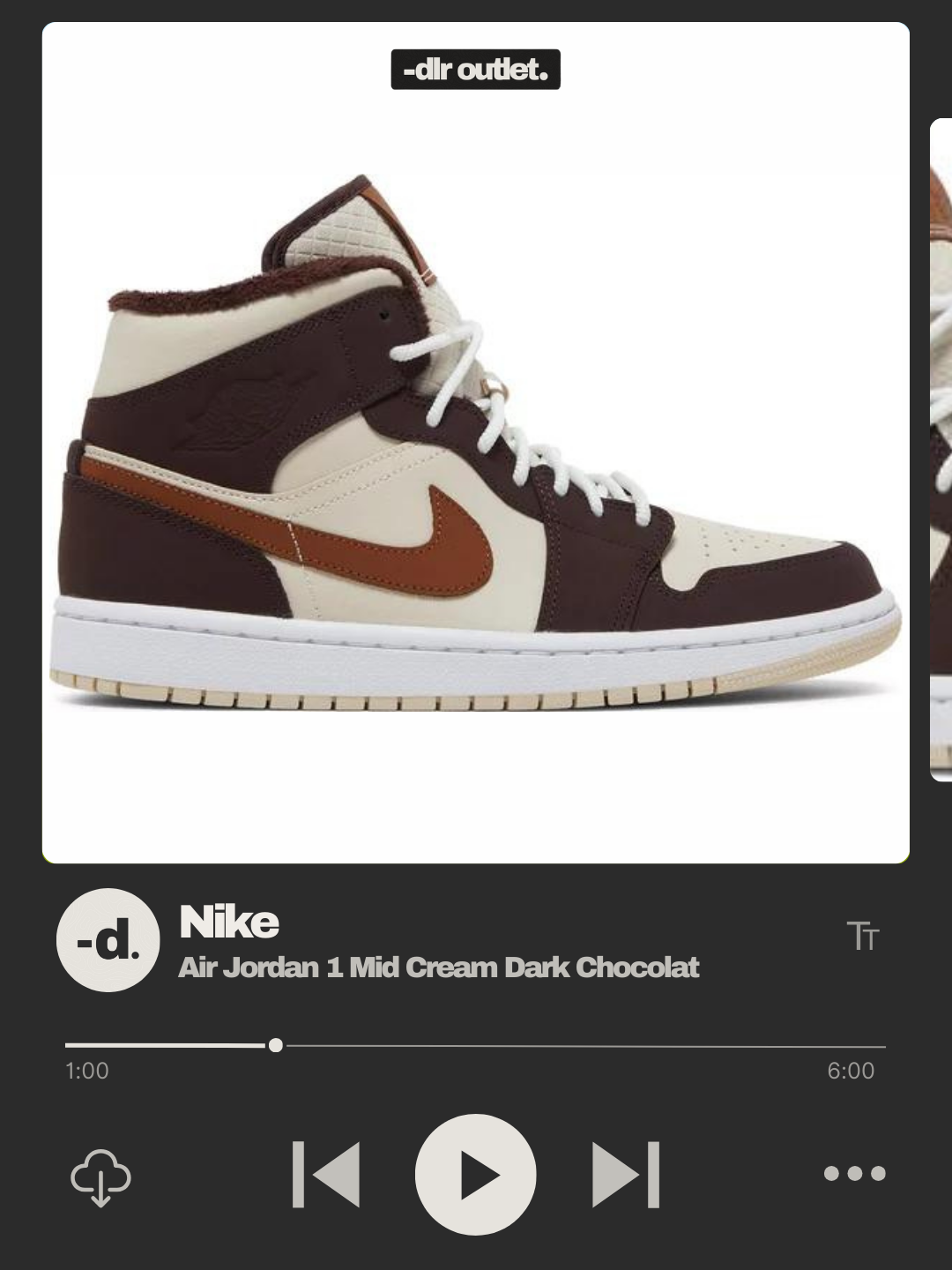
Task: Click the -dlr outlet. badge
Action: pos(476,70)
